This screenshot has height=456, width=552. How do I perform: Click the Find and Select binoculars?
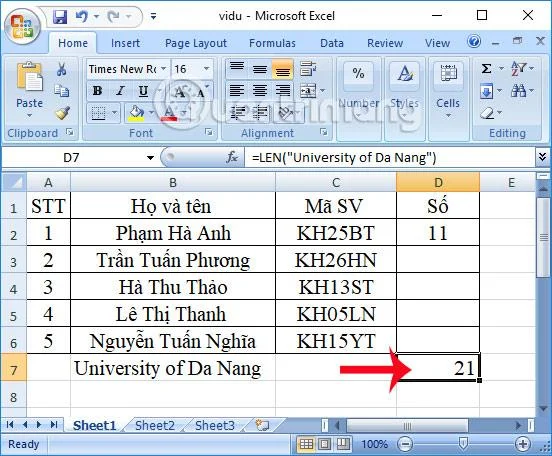(519, 91)
